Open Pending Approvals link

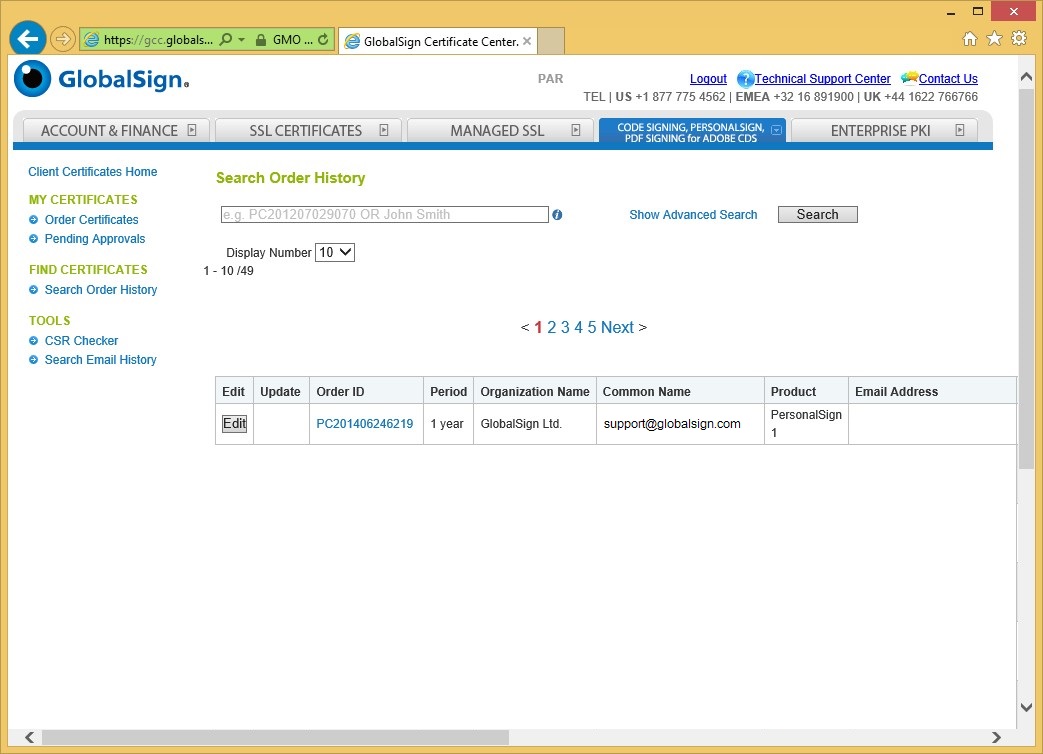(94, 239)
